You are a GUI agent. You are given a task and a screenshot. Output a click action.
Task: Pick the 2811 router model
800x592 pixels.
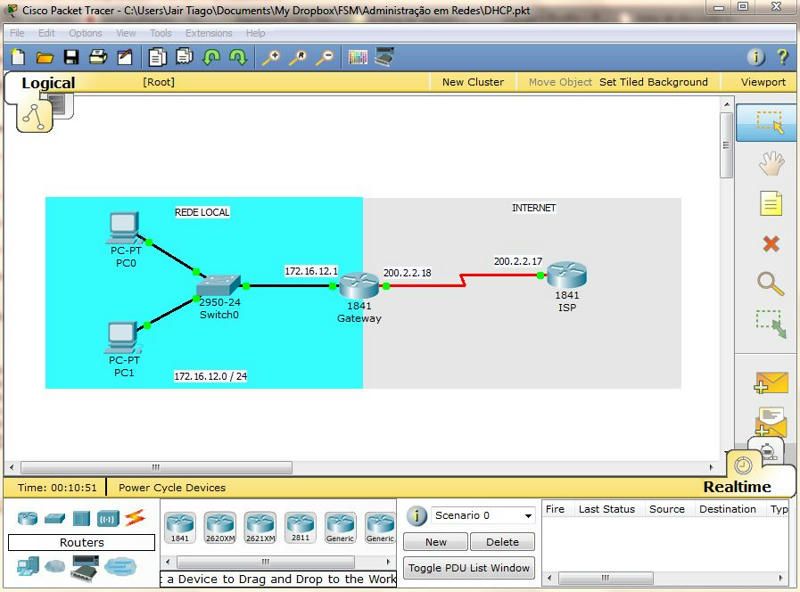[x=301, y=527]
